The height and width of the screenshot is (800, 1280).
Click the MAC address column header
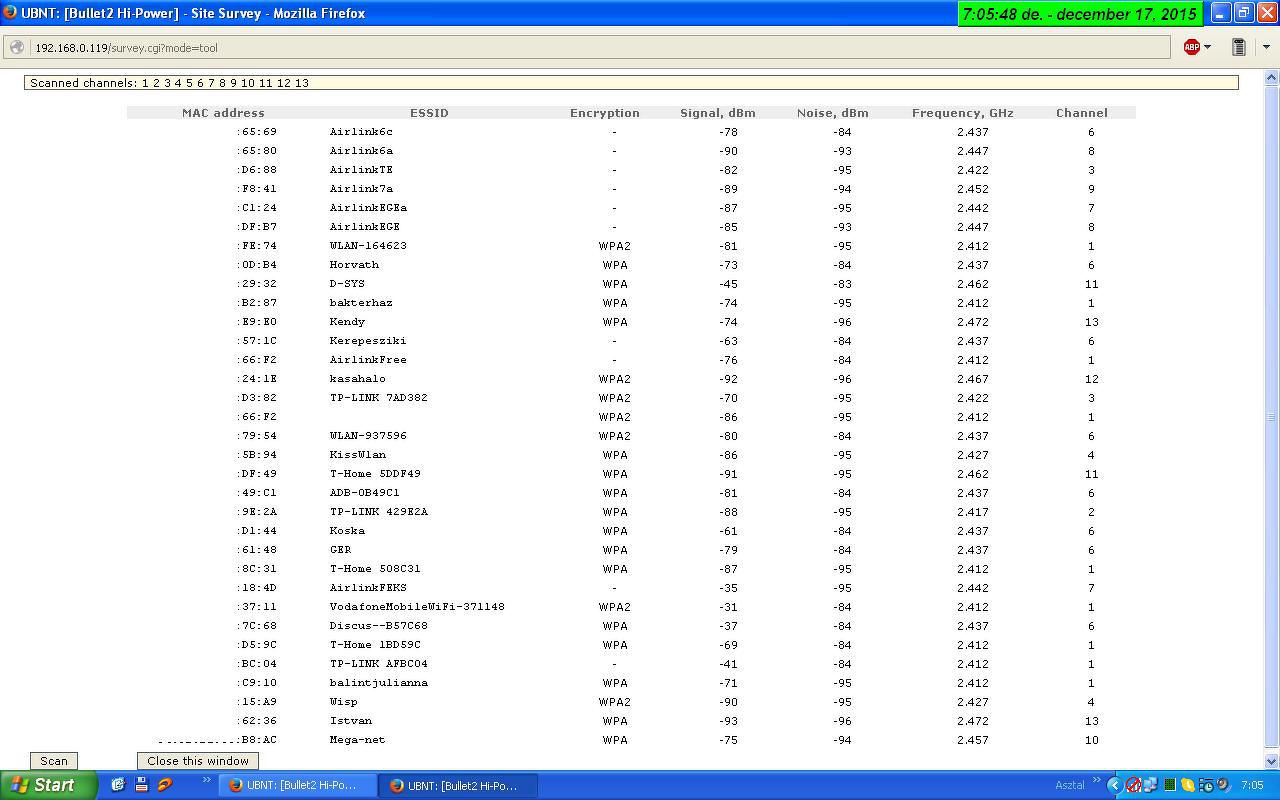223,113
